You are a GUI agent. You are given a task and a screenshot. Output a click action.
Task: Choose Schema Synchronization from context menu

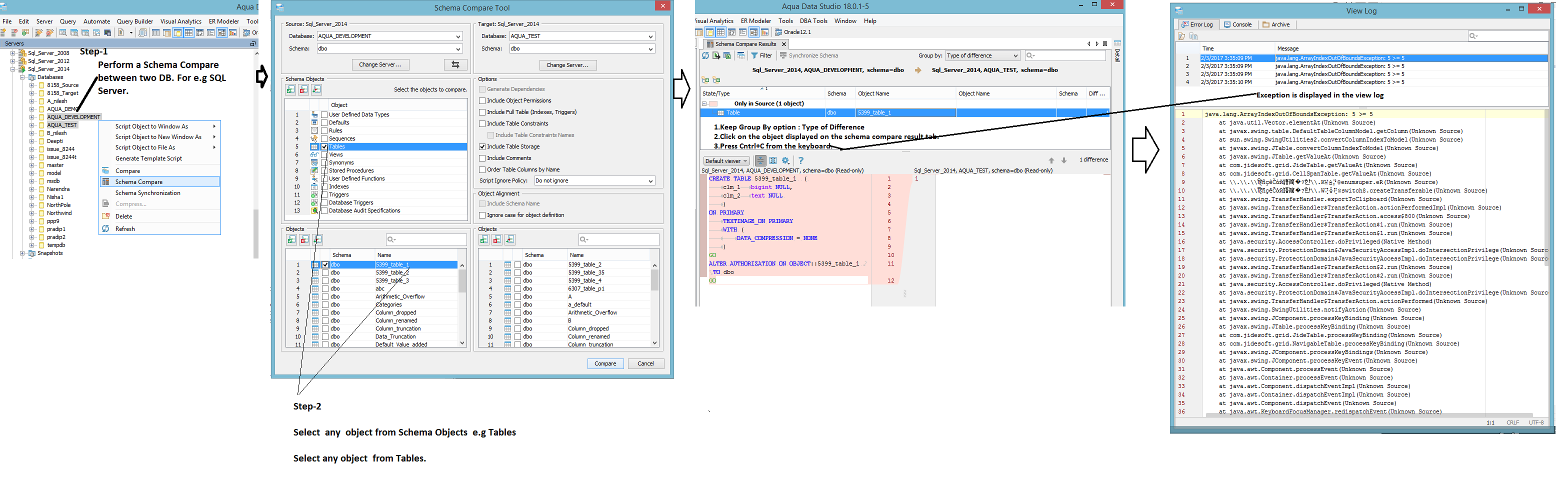point(159,193)
